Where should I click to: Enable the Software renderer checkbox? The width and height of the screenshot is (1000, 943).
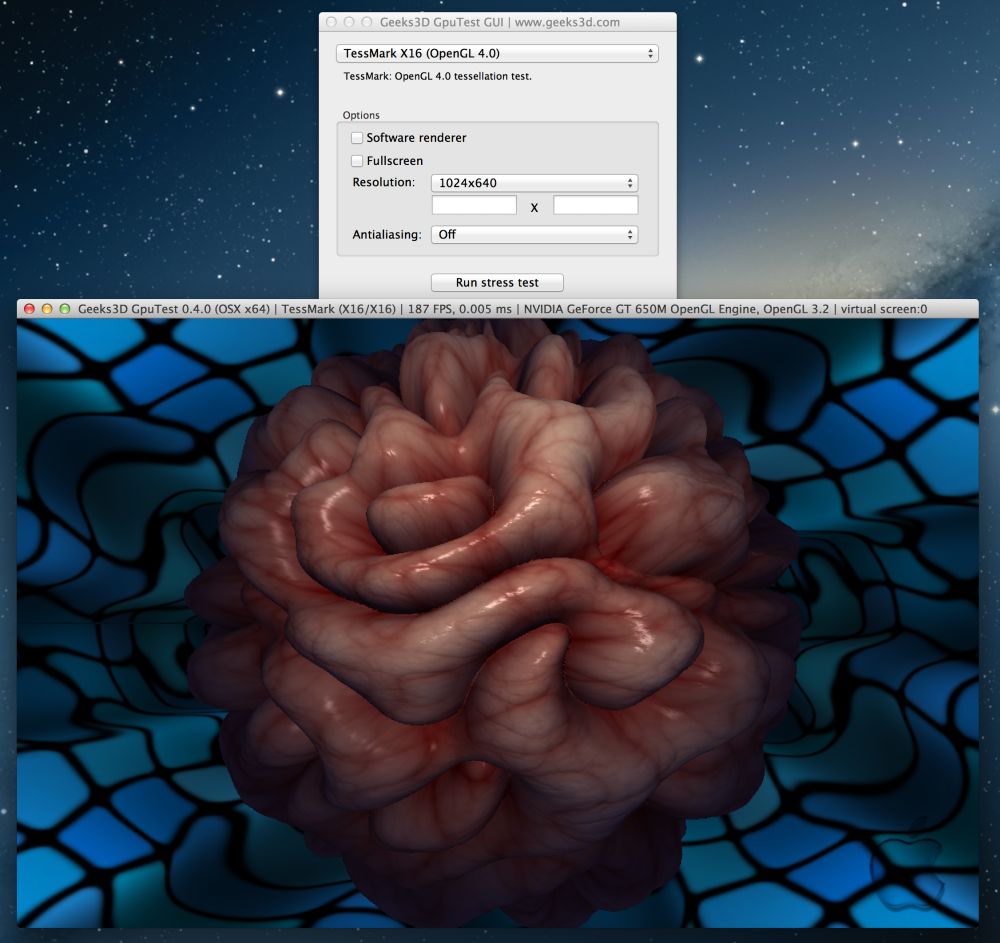pos(357,138)
